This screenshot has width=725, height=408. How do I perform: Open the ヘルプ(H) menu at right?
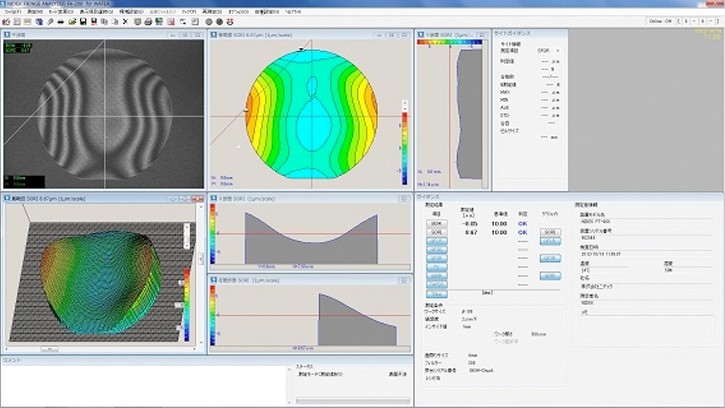pos(293,12)
